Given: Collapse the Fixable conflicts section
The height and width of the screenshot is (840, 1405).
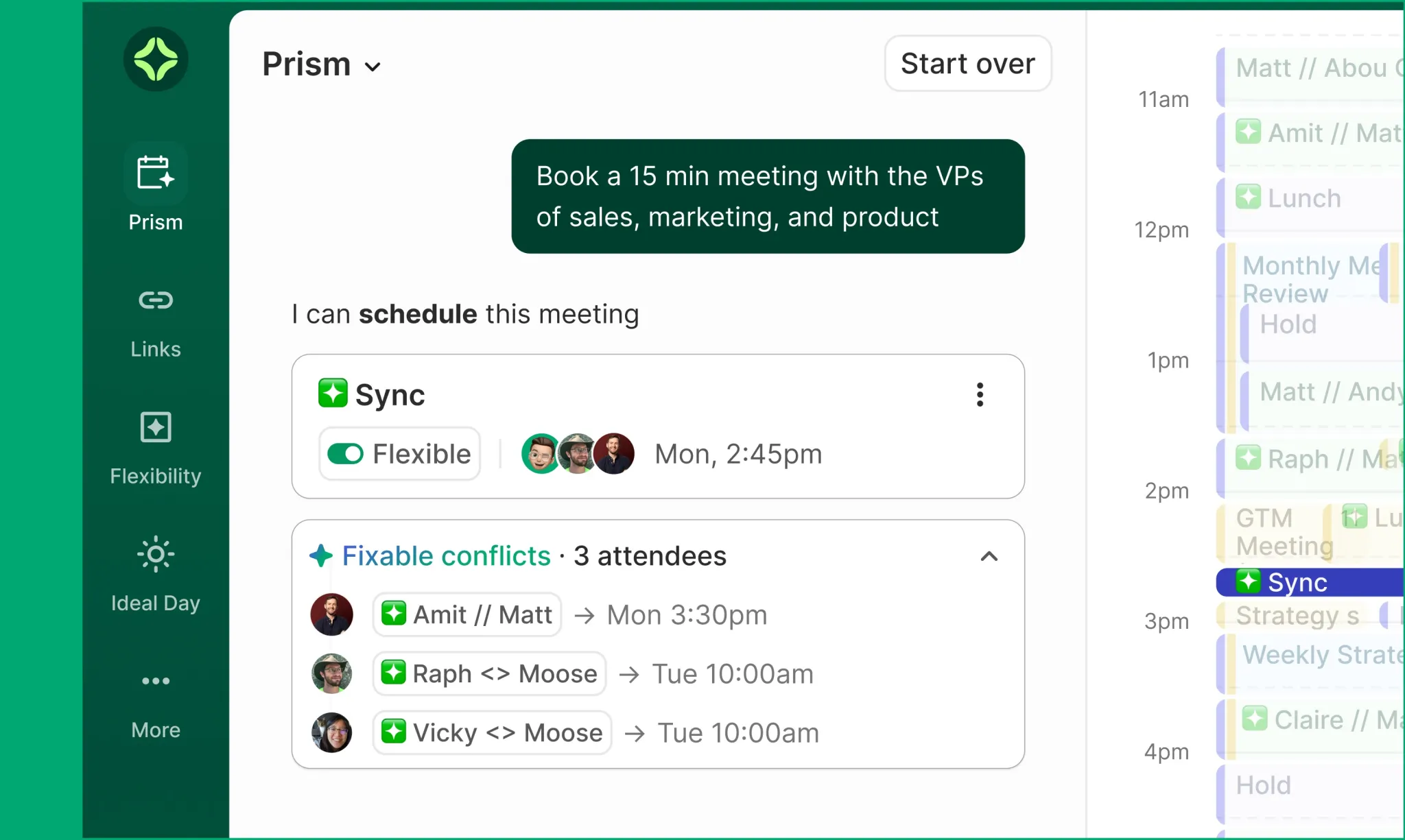Looking at the screenshot, I should click(x=988, y=556).
